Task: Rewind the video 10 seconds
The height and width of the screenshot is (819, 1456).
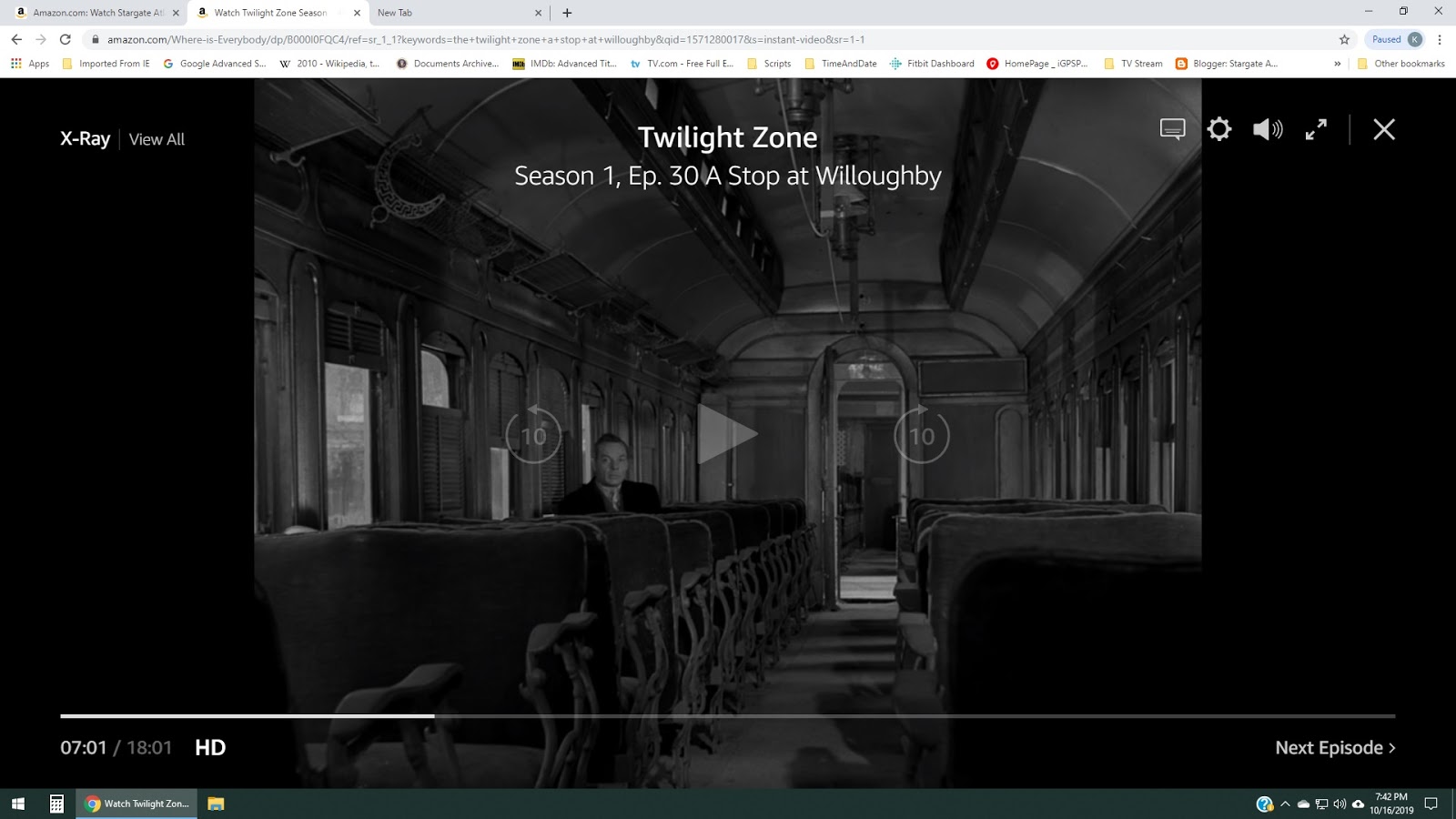Action: click(x=533, y=435)
